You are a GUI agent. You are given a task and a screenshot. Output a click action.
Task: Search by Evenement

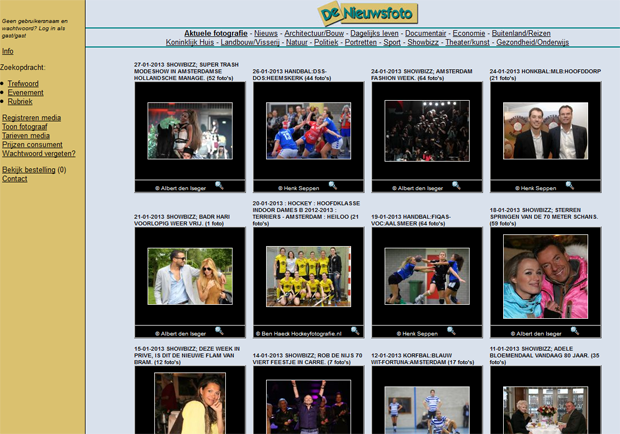pos(25,93)
